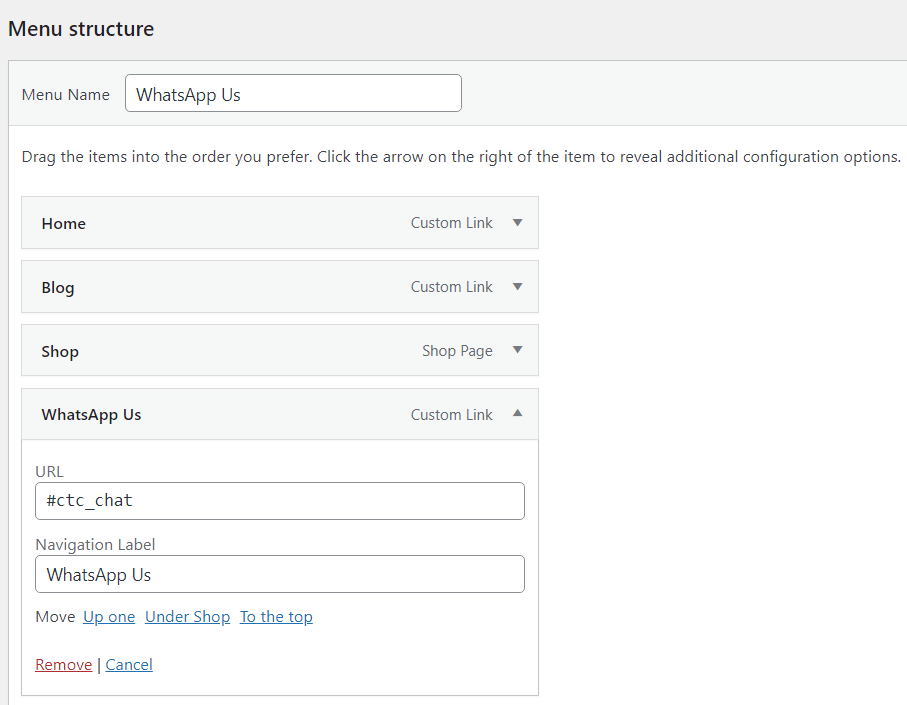Click into the URL field containing #ctc_chat
Image resolution: width=907 pixels, height=705 pixels.
click(x=279, y=501)
